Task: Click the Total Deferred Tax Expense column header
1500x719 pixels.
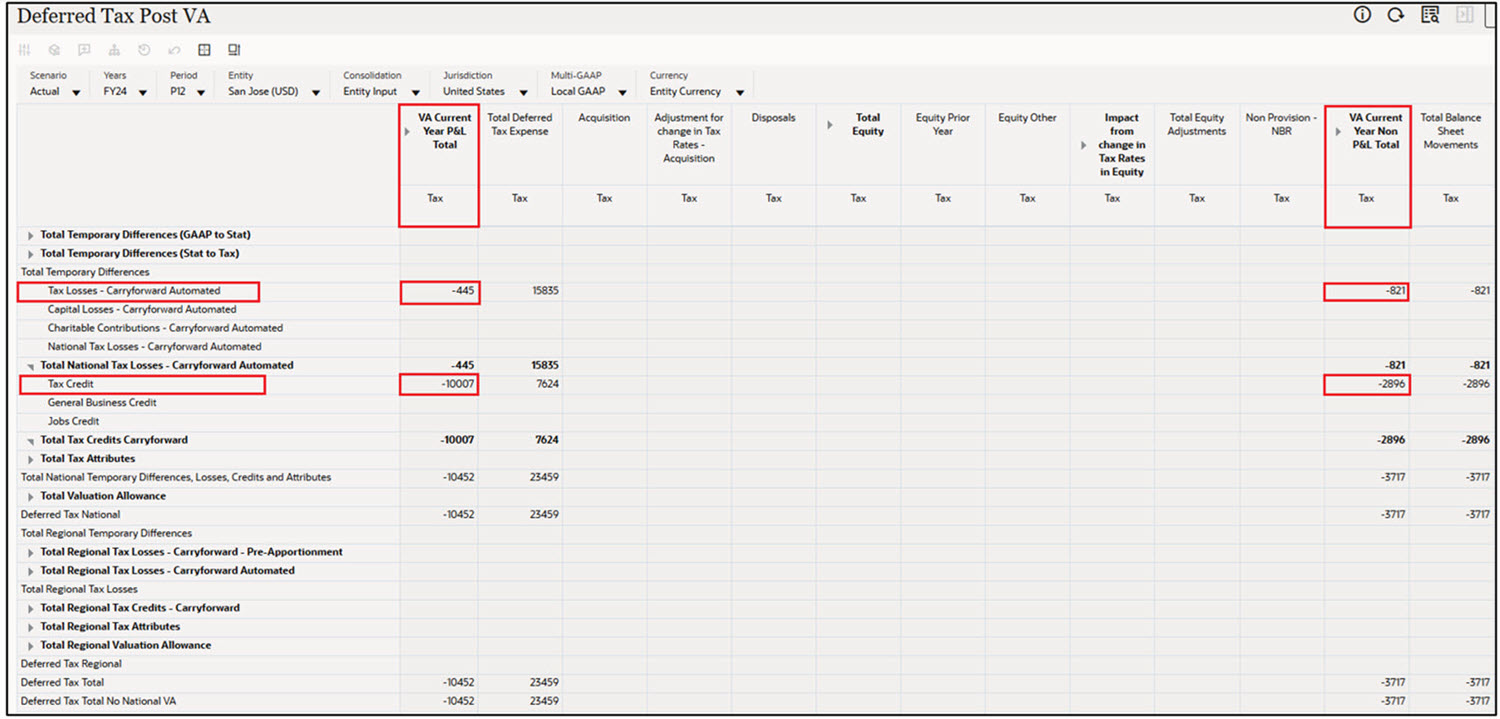Action: pyautogui.click(x=520, y=124)
